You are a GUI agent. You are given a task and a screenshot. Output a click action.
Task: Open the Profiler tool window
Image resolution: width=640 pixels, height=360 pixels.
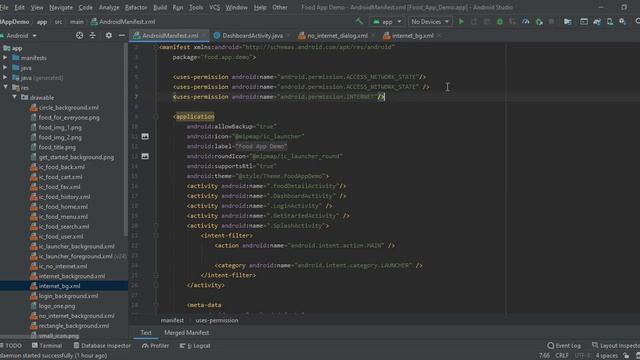156,346
